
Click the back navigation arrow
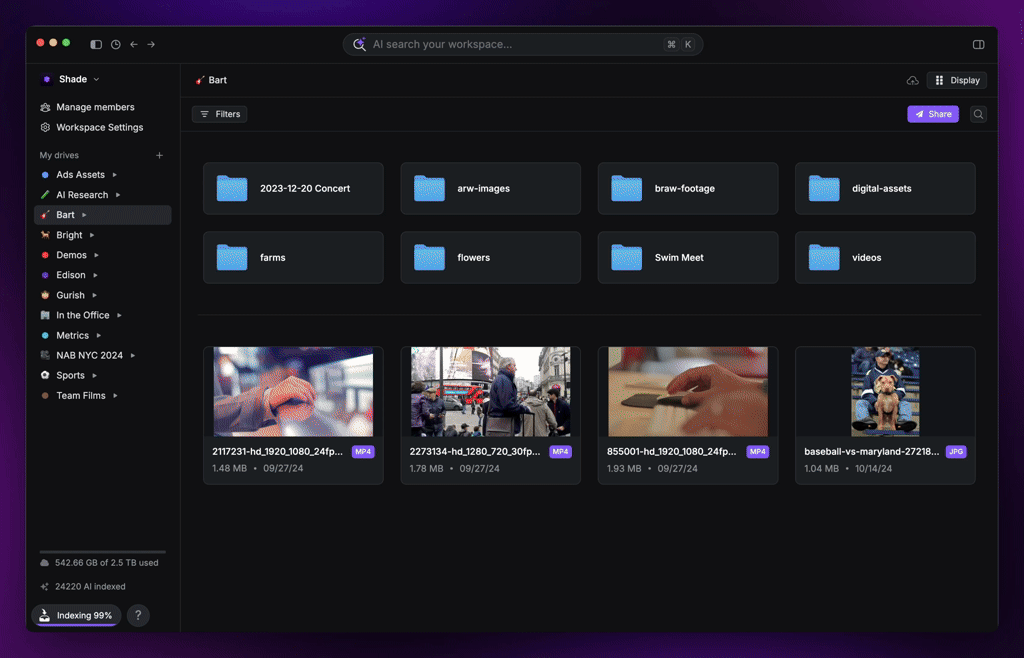[134, 44]
